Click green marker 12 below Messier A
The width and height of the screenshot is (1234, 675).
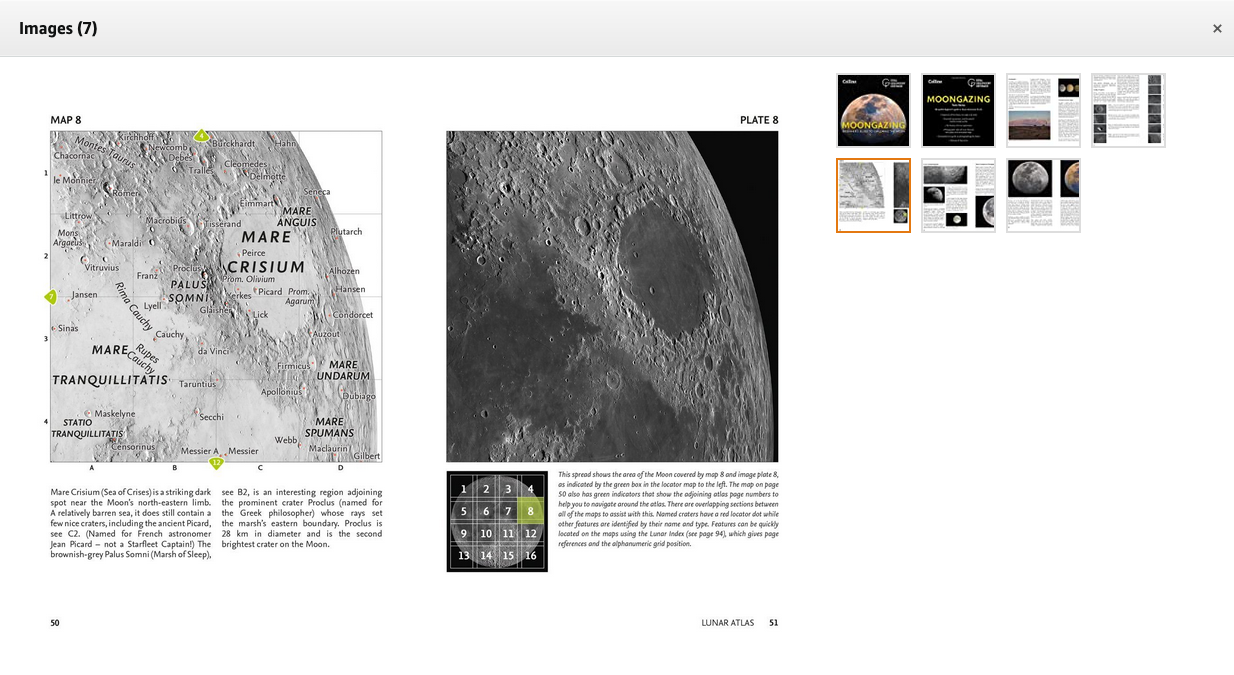click(x=216, y=462)
